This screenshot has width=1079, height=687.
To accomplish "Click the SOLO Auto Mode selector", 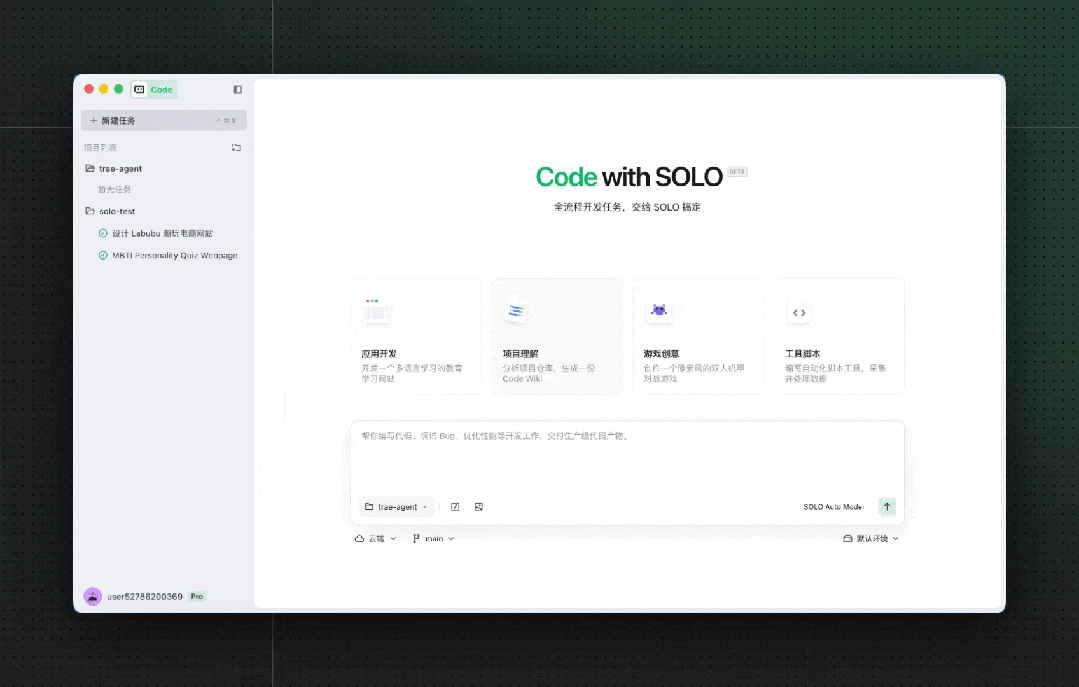I will click(834, 507).
